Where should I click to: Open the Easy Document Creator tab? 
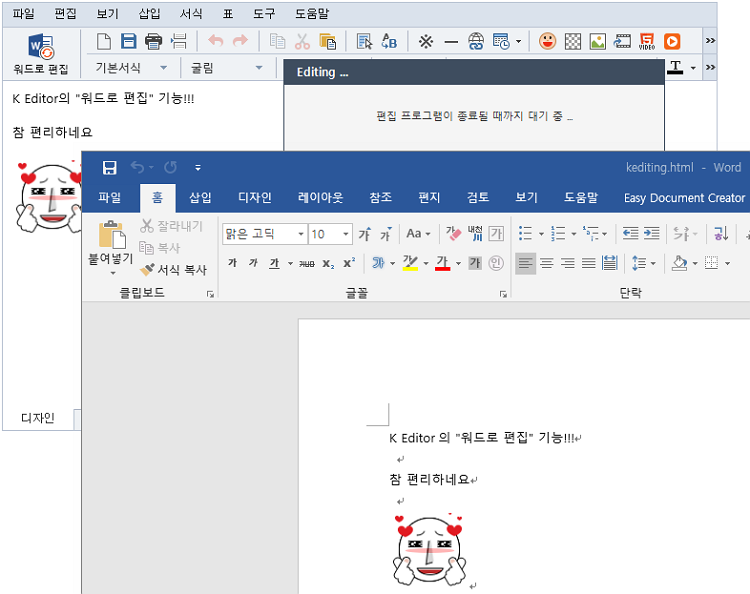coord(684,198)
